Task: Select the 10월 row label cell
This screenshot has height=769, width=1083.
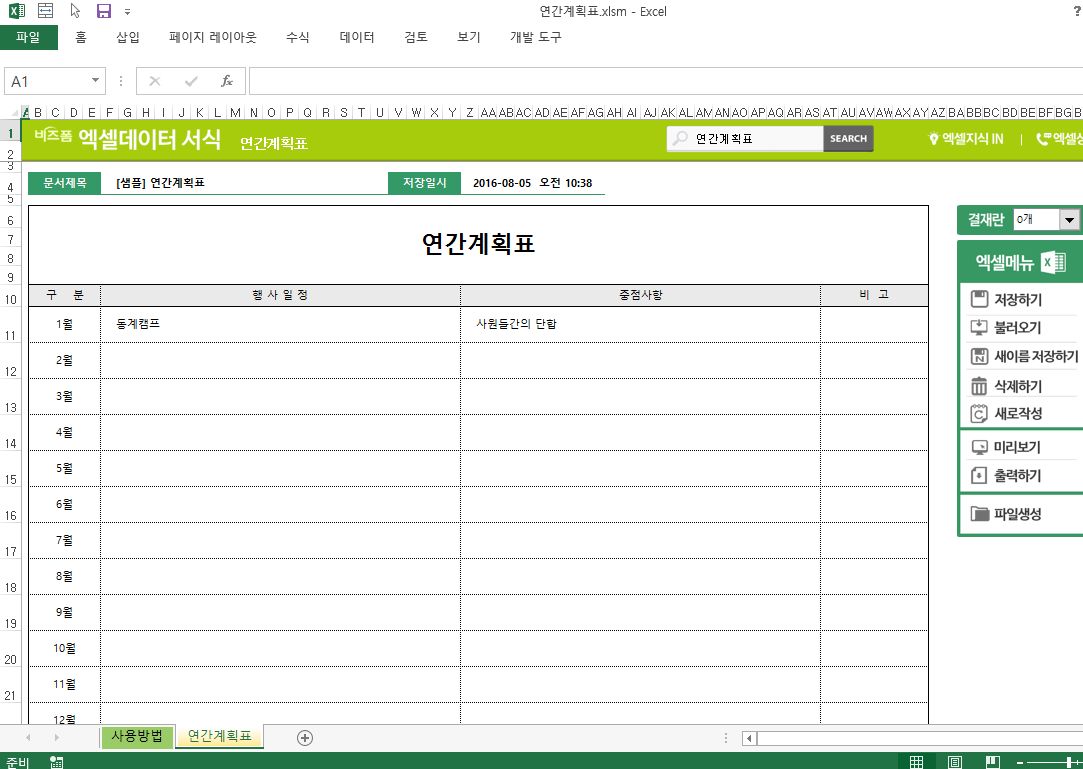Action: (x=64, y=648)
